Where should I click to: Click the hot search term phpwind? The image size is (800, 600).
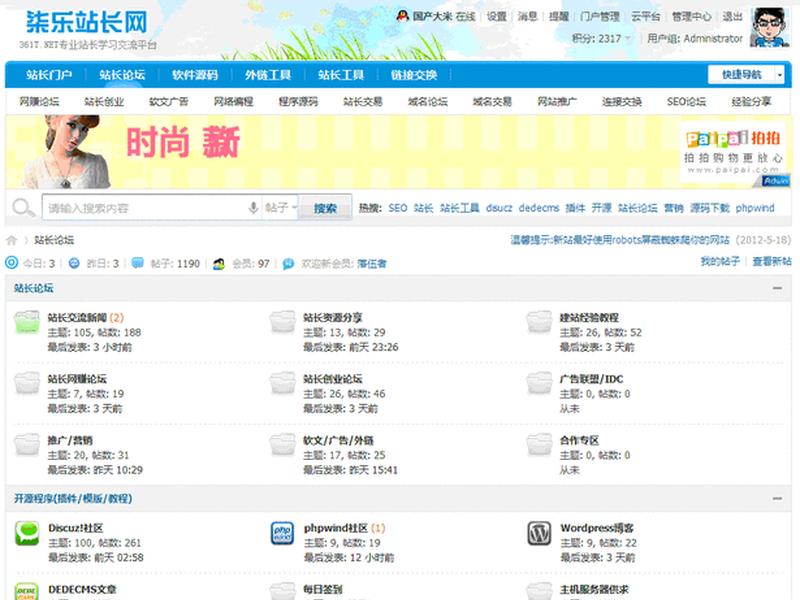click(x=755, y=208)
